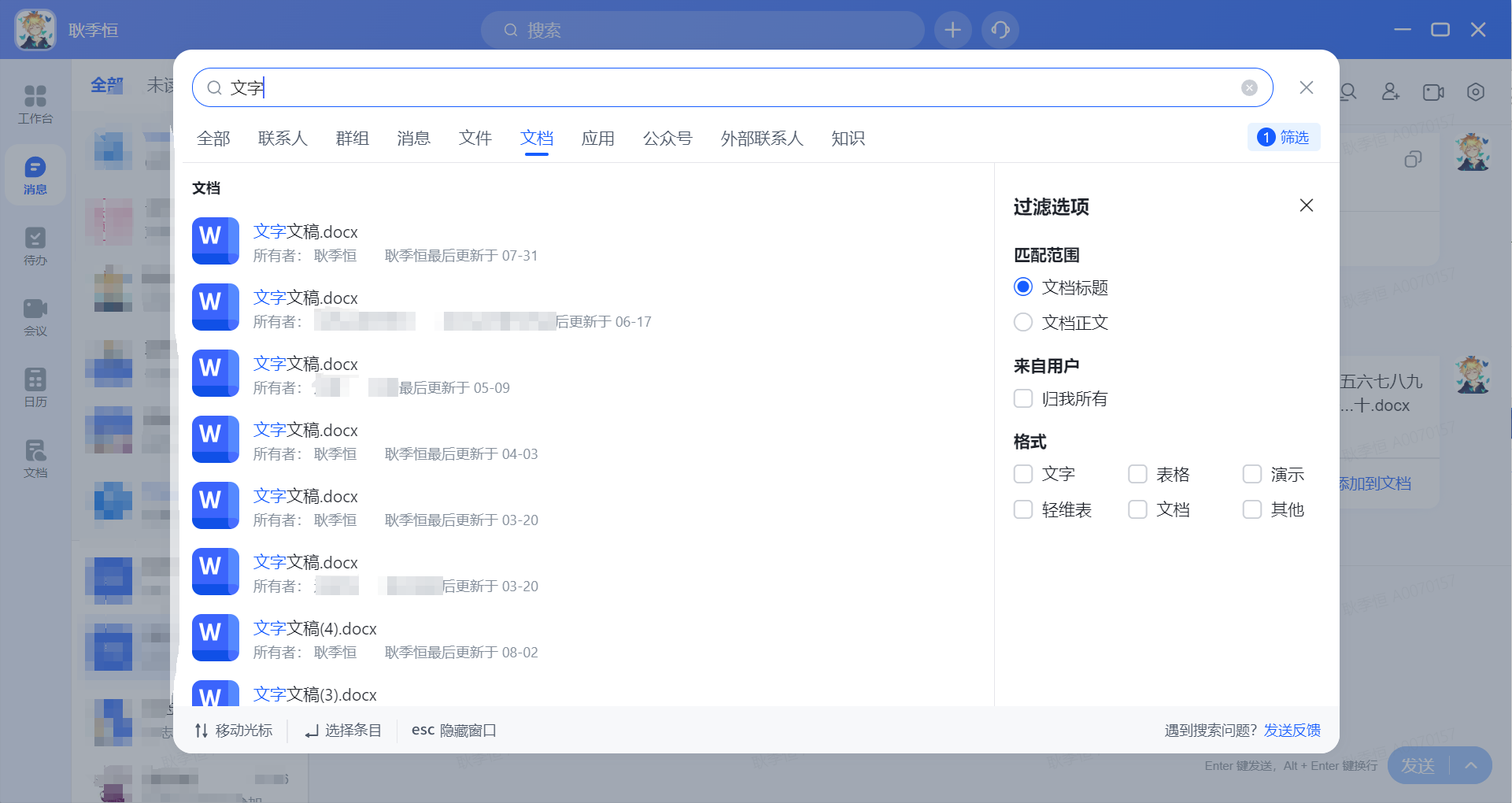Click avatar next to 五六七八九 docx message

point(1473,375)
